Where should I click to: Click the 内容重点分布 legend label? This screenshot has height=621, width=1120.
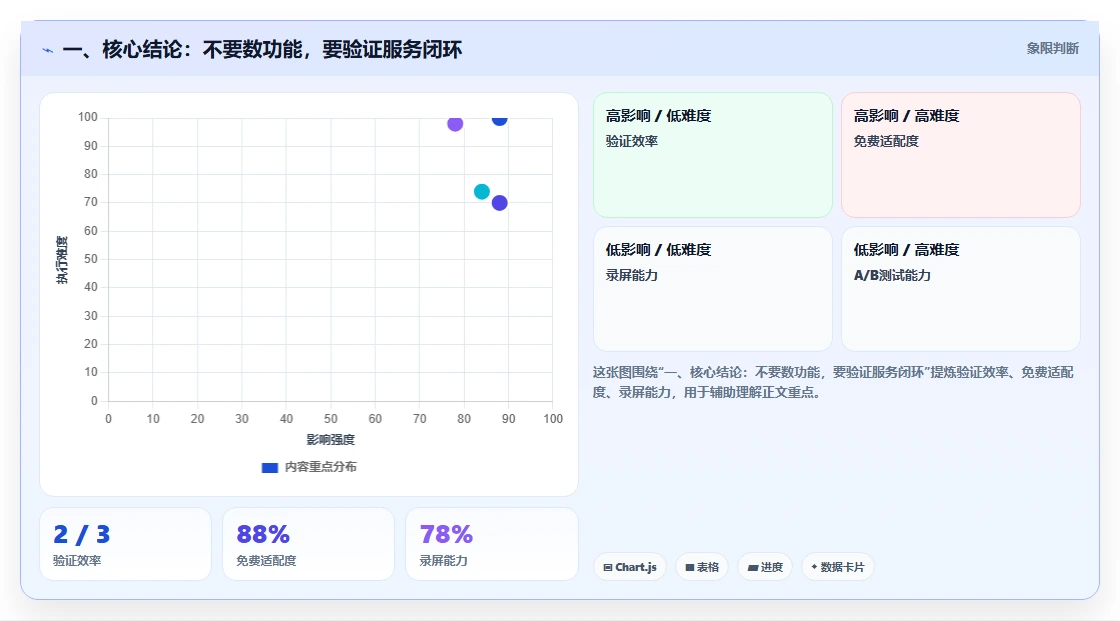tap(321, 467)
